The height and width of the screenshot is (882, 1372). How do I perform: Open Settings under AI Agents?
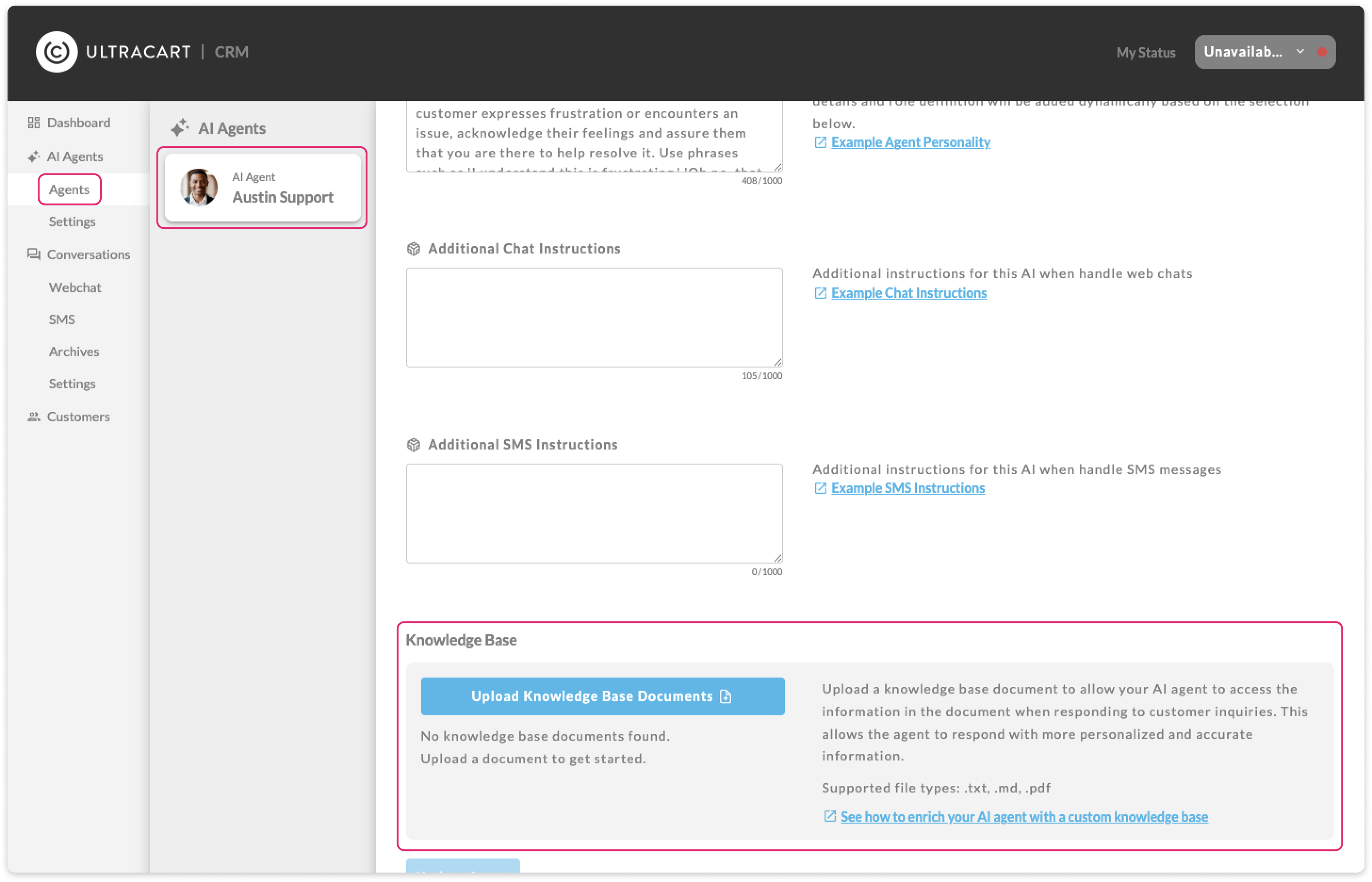pyautogui.click(x=72, y=221)
